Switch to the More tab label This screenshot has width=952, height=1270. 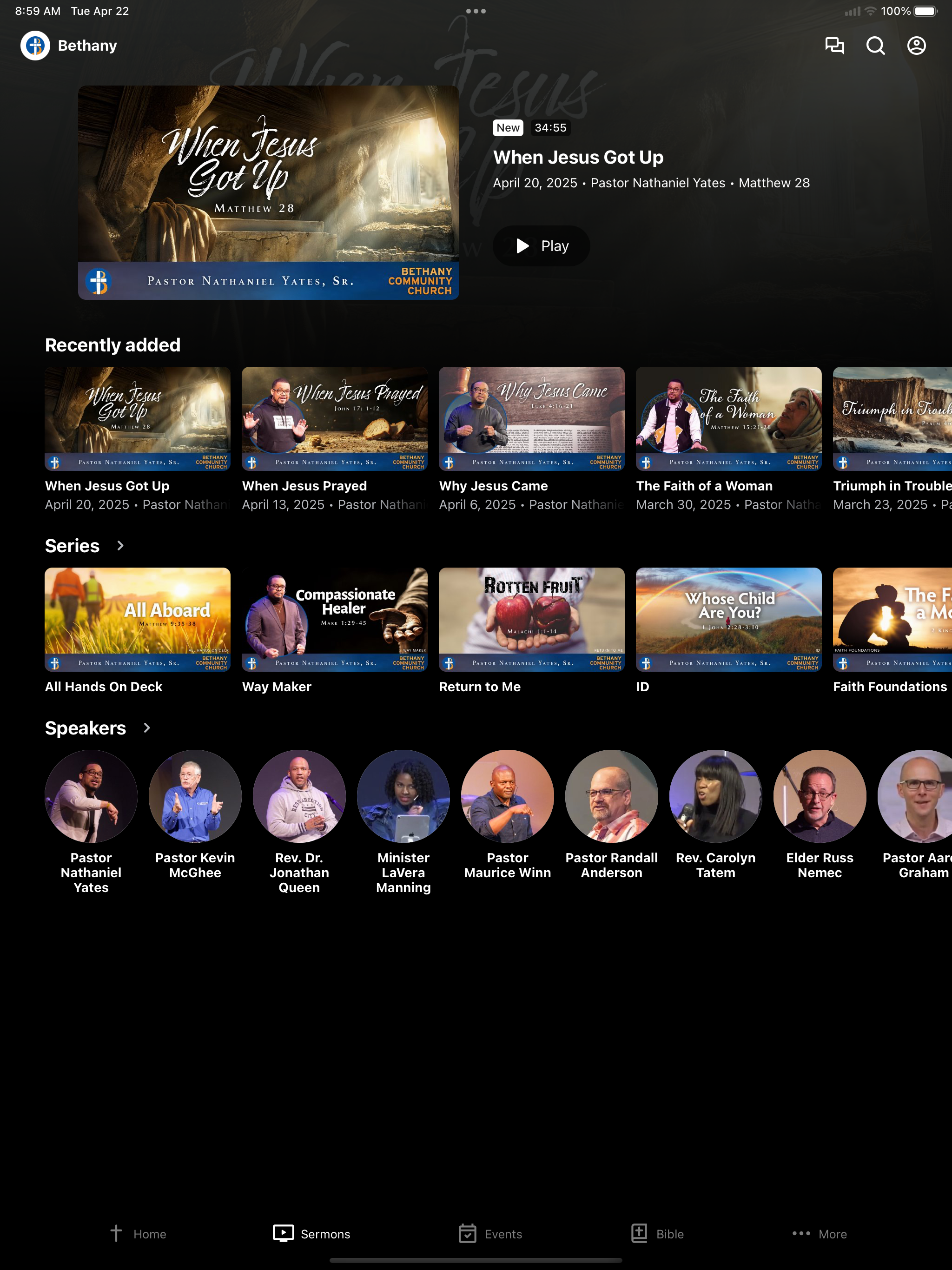(833, 1234)
